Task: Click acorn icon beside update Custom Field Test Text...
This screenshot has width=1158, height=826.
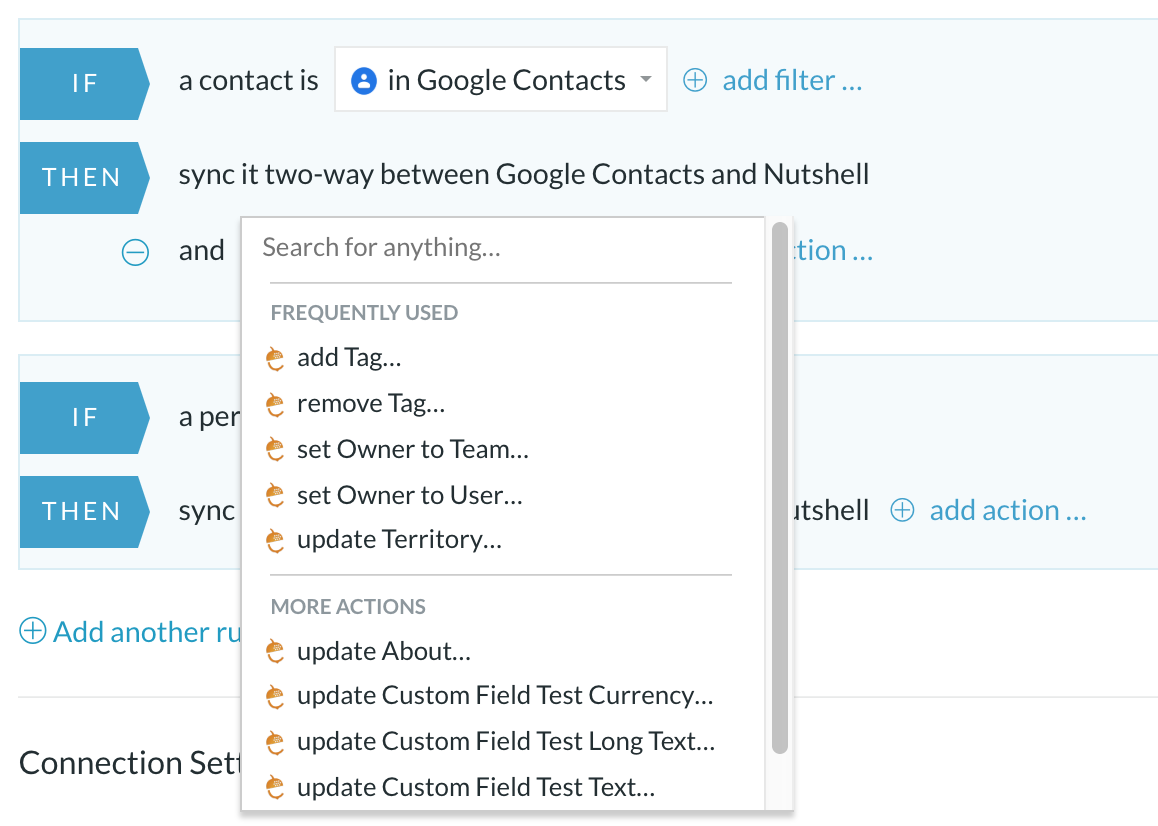Action: [x=275, y=788]
